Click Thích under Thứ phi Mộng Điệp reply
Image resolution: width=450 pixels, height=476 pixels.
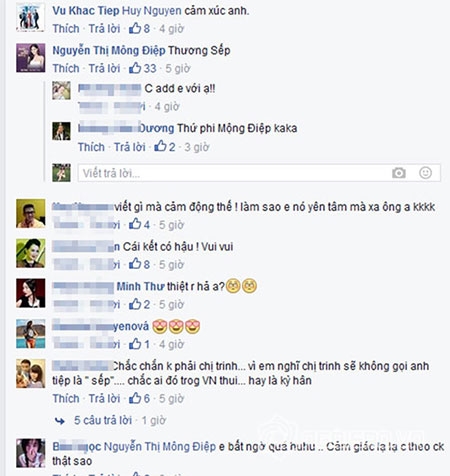(91, 147)
